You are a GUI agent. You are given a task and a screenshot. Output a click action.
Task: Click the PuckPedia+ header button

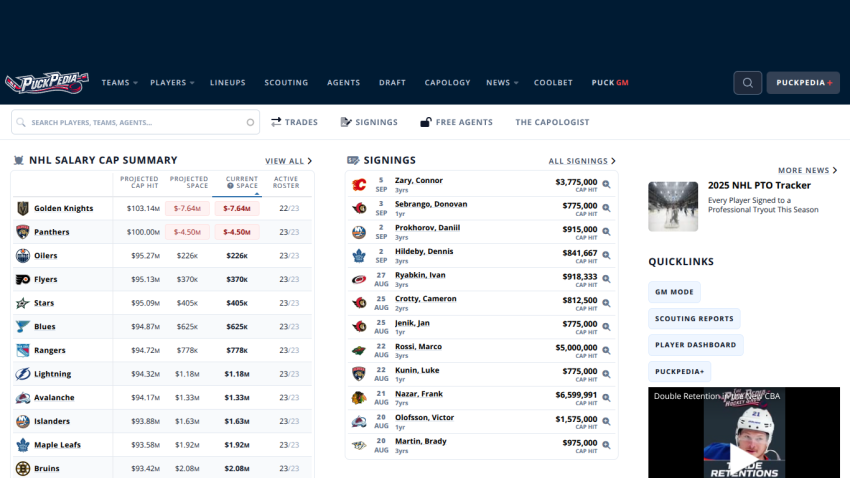point(803,83)
